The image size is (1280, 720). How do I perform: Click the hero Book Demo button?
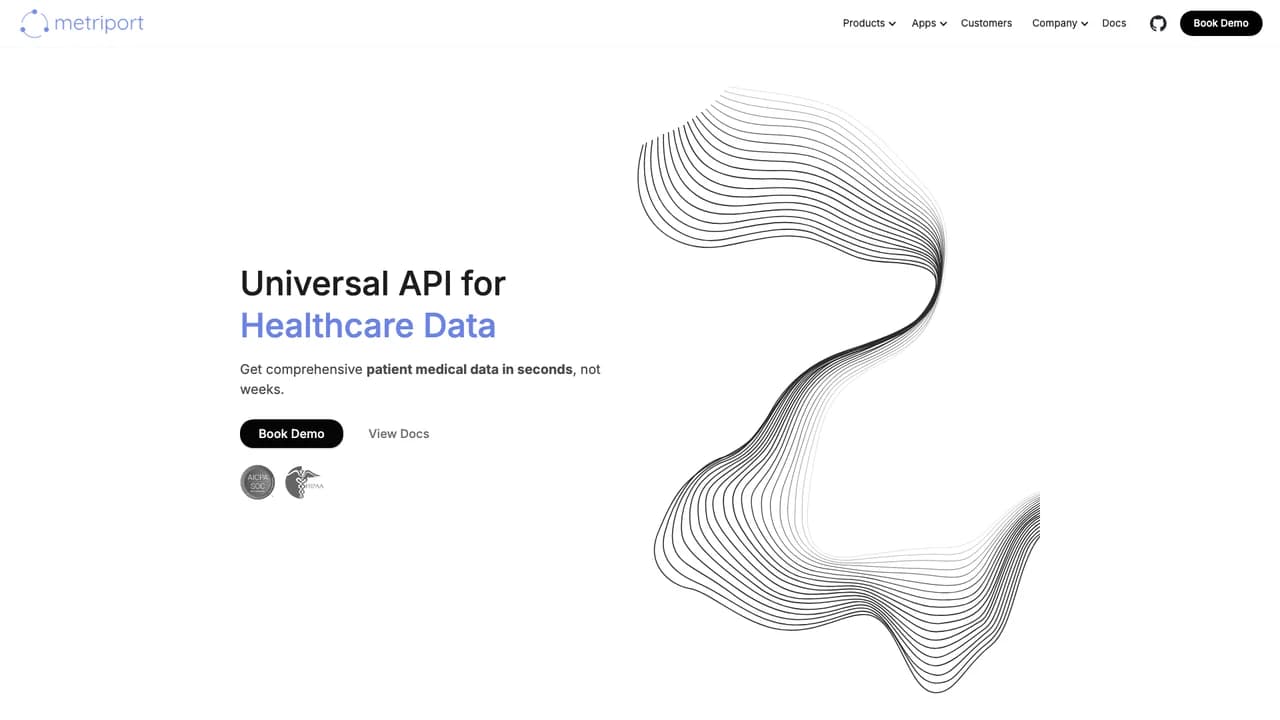291,433
